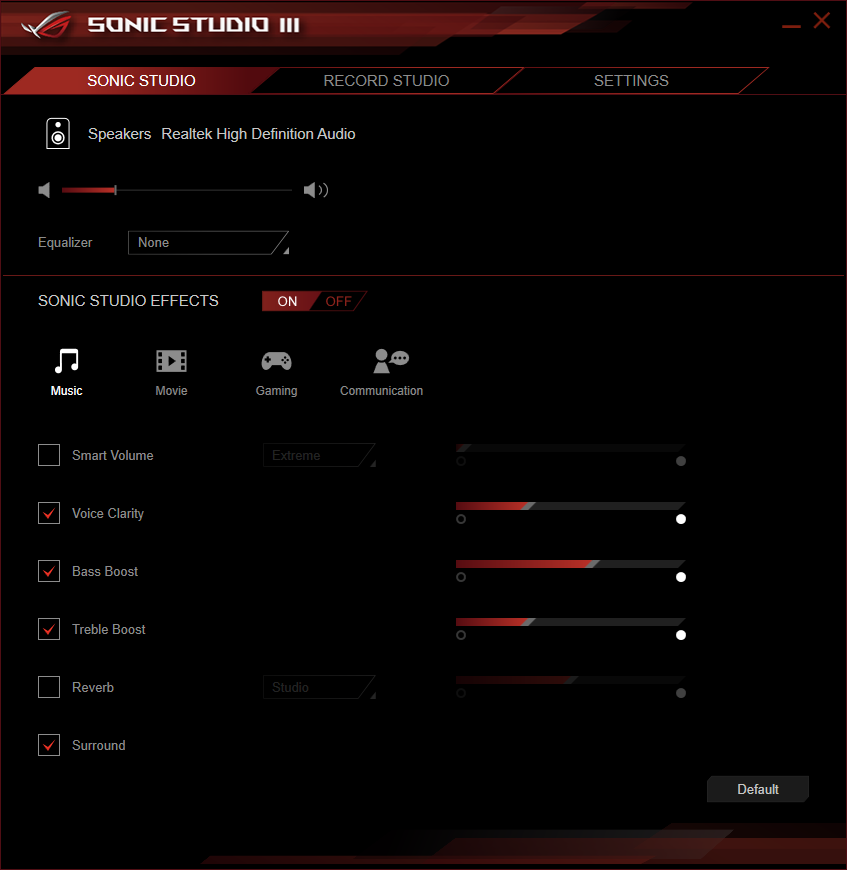Adjust the Voice Clarity level slider
The width and height of the screenshot is (847, 870).
pyautogui.click(x=570, y=506)
